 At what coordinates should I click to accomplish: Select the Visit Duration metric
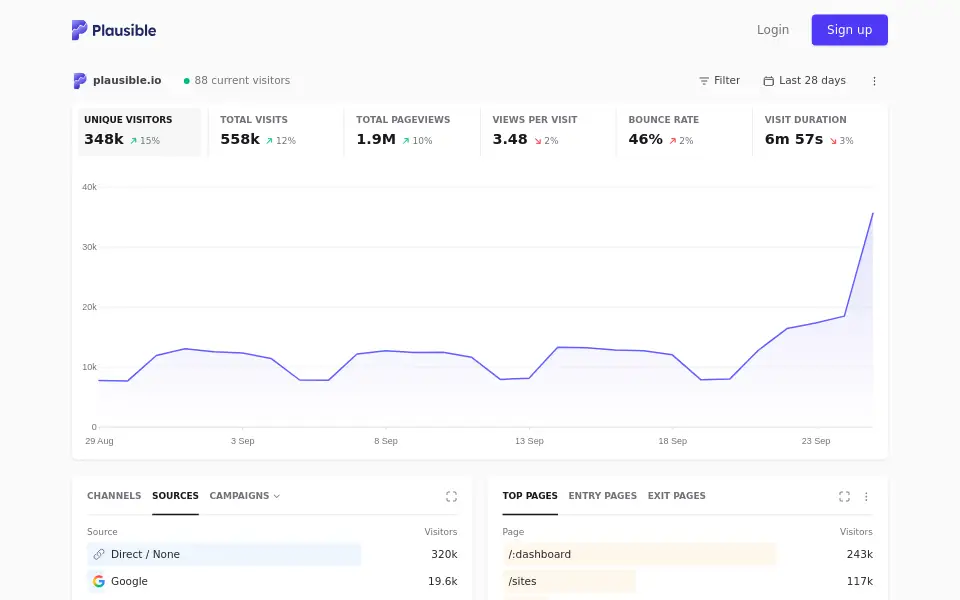819,132
